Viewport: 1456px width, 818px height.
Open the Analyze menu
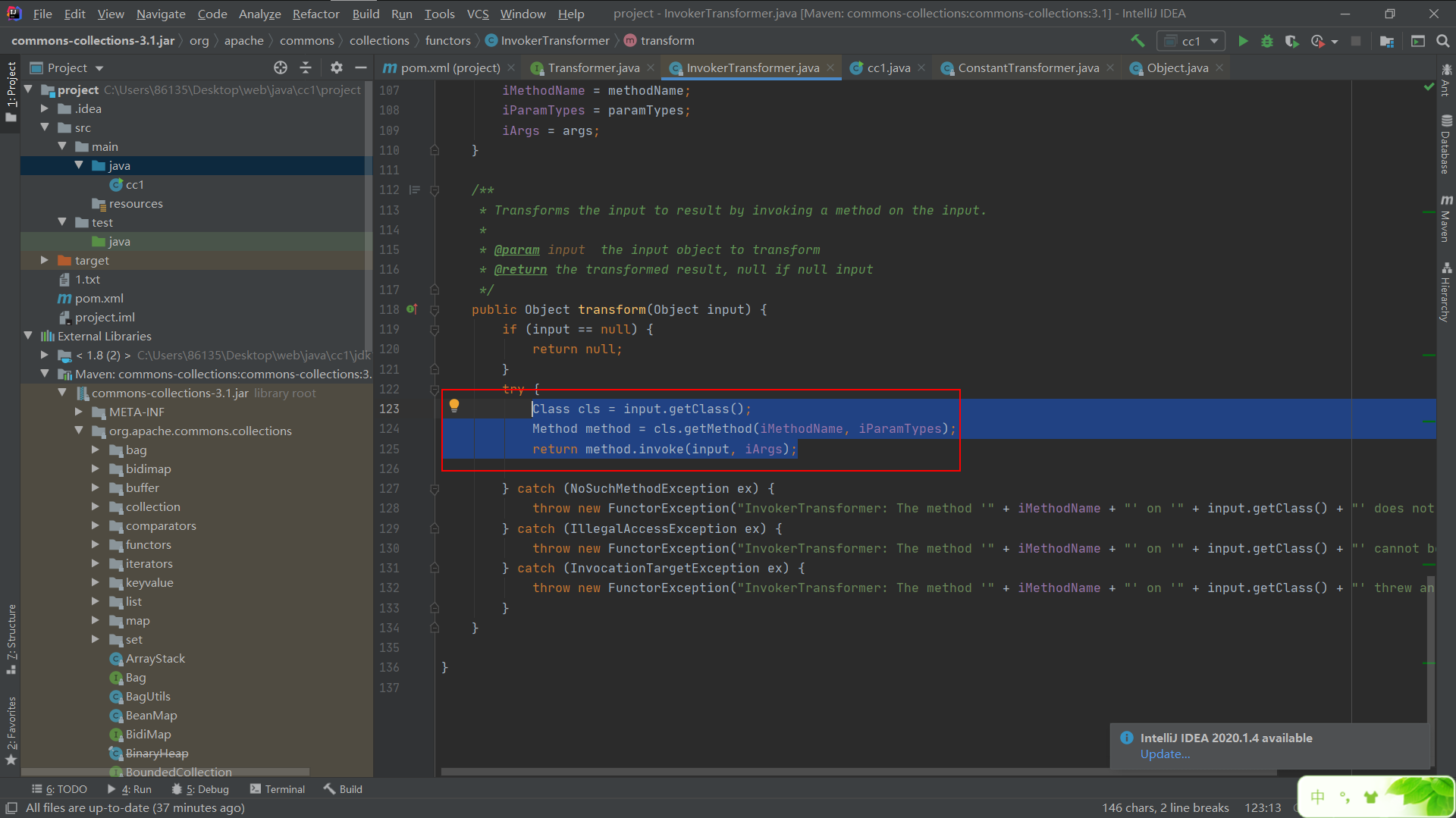coord(259,14)
